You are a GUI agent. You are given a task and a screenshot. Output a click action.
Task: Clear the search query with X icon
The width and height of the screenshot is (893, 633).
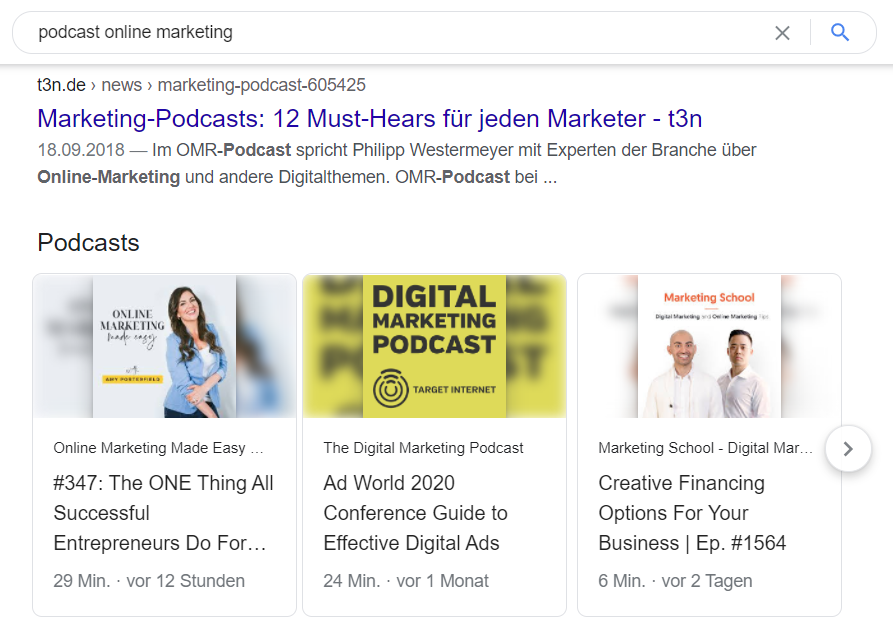782,33
